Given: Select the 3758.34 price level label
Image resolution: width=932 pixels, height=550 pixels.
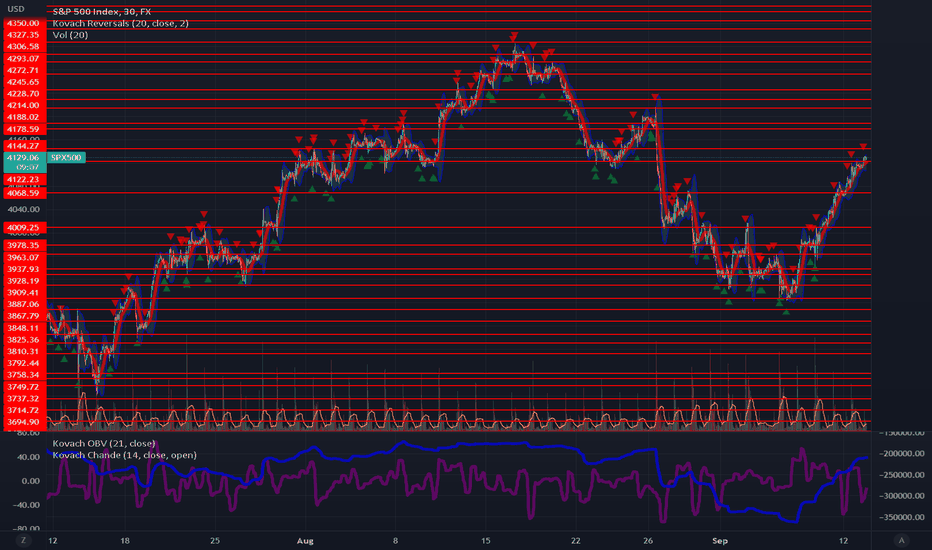Looking at the screenshot, I should click(24, 375).
